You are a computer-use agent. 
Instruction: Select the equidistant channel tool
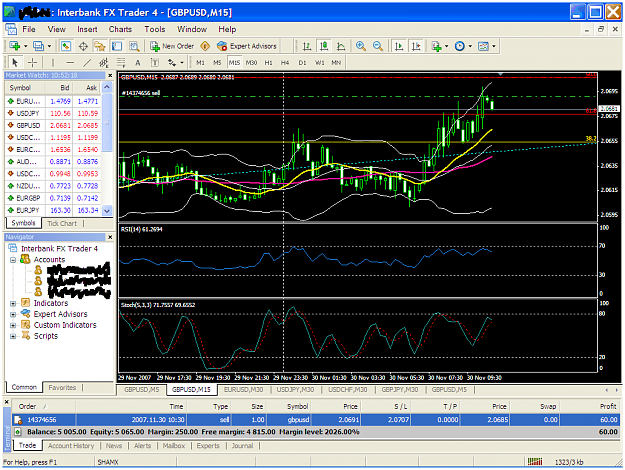tap(104, 63)
